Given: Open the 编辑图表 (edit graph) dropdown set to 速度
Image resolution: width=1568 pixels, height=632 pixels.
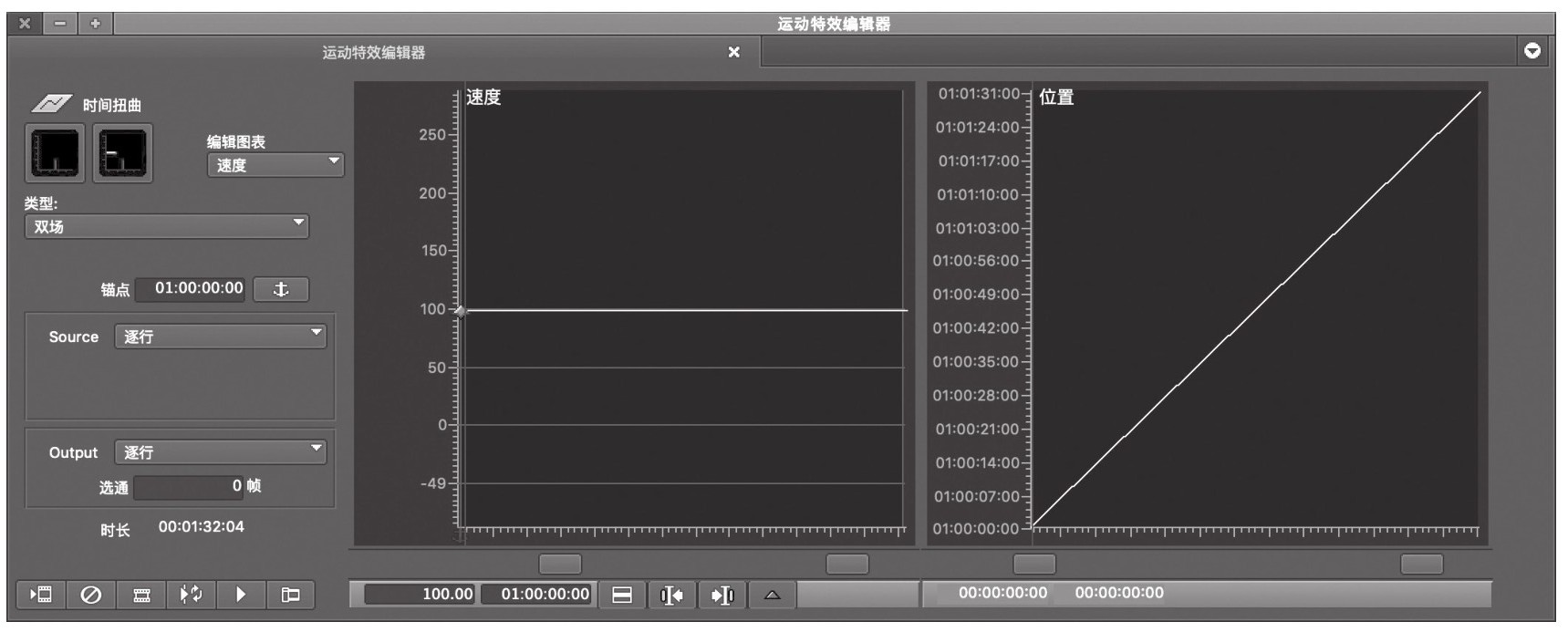Looking at the screenshot, I should pyautogui.click(x=275, y=165).
